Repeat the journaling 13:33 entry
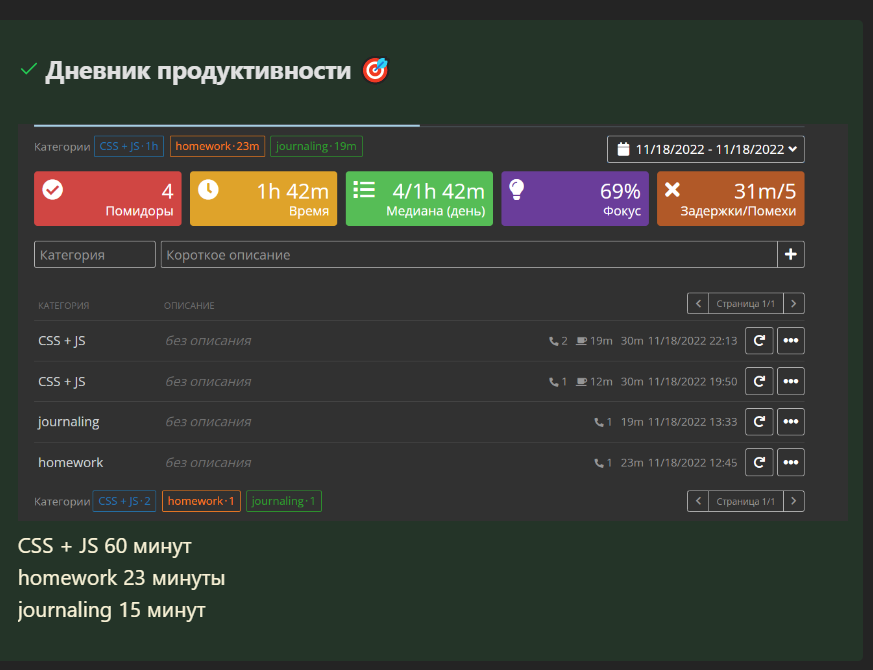 pyautogui.click(x=759, y=422)
